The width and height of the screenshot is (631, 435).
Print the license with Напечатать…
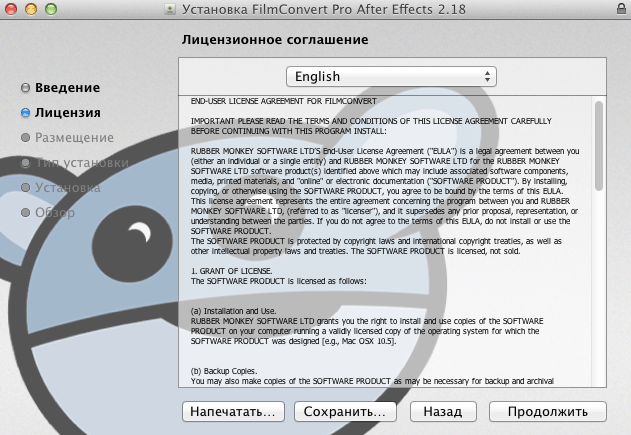(x=233, y=411)
